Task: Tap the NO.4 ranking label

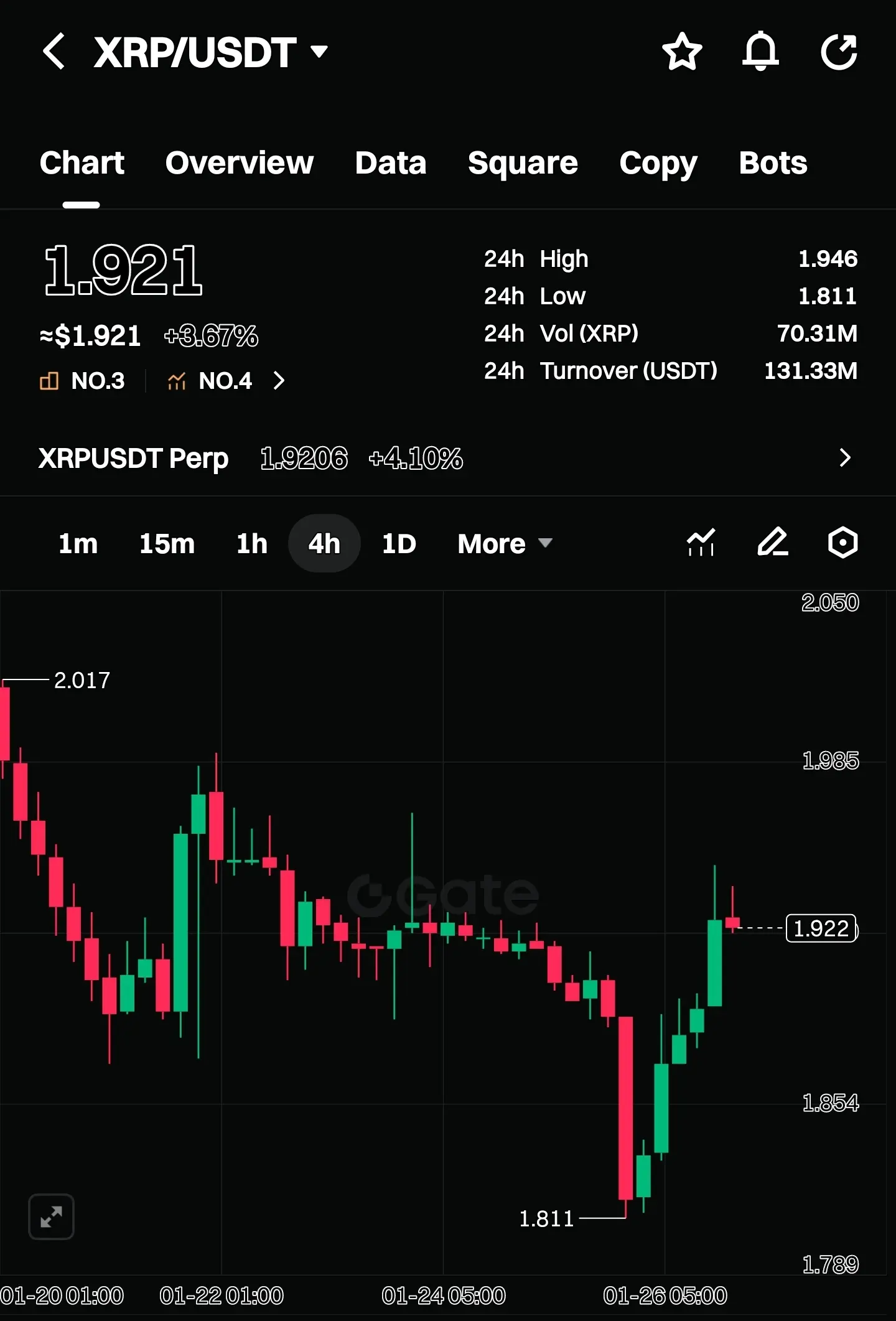Action: (225, 381)
